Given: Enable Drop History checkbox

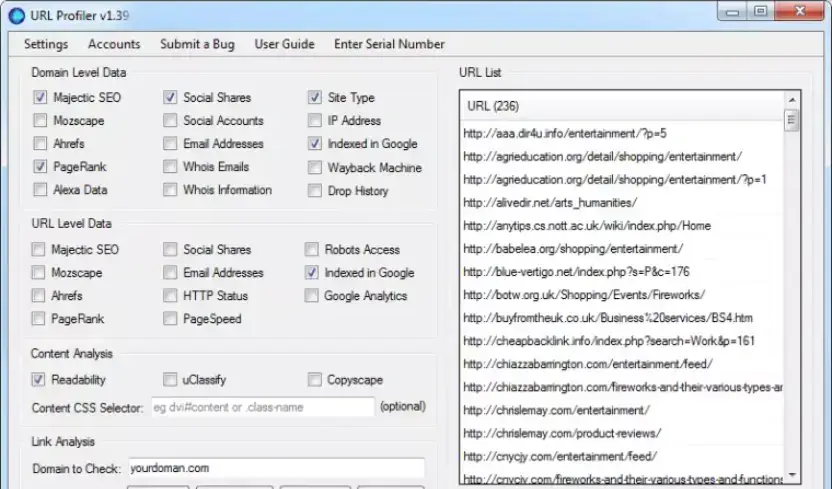Looking at the screenshot, I should (315, 190).
